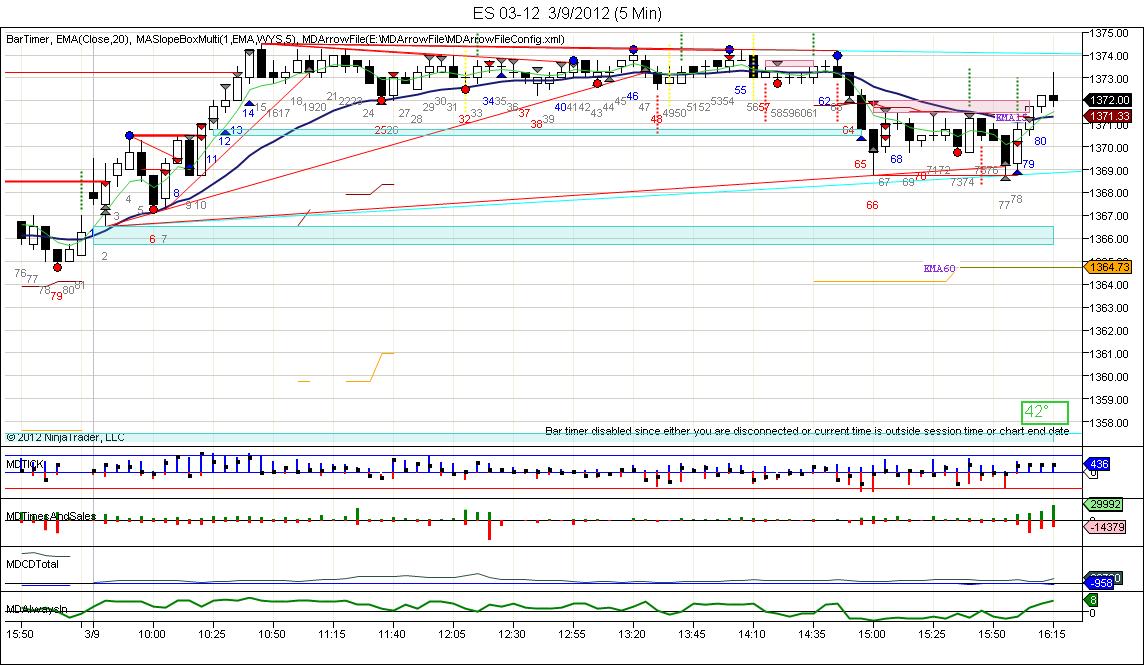Click the black 1372.00 last price marker
This screenshot has height=665, width=1144.
1110,100
